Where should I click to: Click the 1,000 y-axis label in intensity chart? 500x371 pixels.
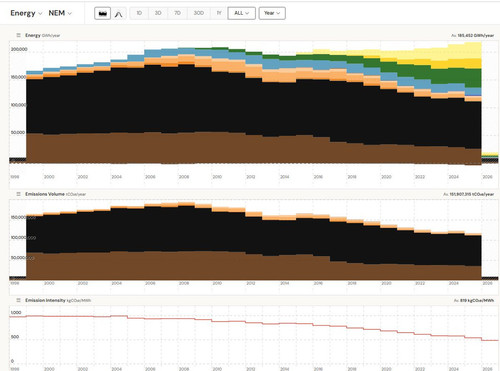coord(16,312)
